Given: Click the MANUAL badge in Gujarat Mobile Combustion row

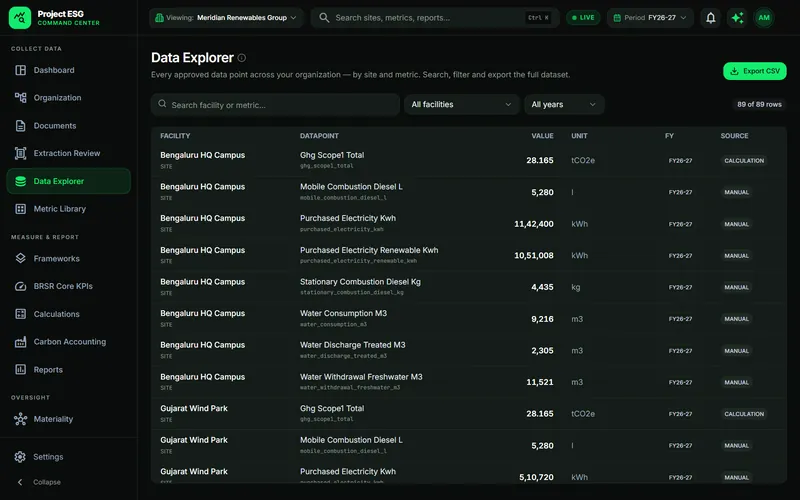Looking at the screenshot, I should pos(736,446).
